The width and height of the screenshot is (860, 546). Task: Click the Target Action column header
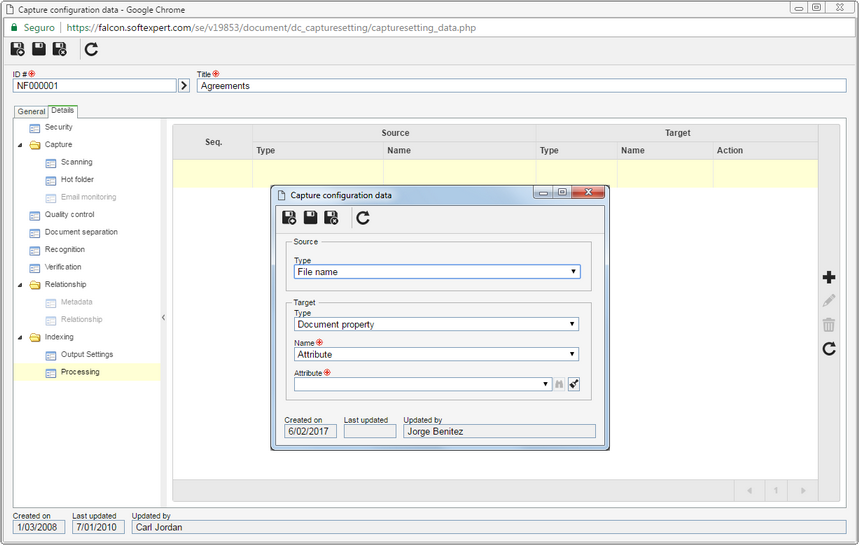click(x=765, y=150)
